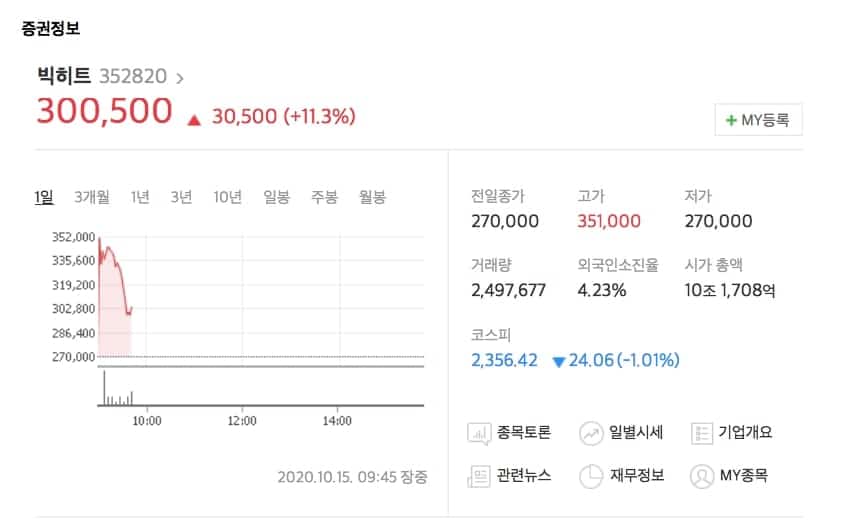The width and height of the screenshot is (844, 520).
Task: Click the green plus icon on MY등록
Action: pos(731,120)
